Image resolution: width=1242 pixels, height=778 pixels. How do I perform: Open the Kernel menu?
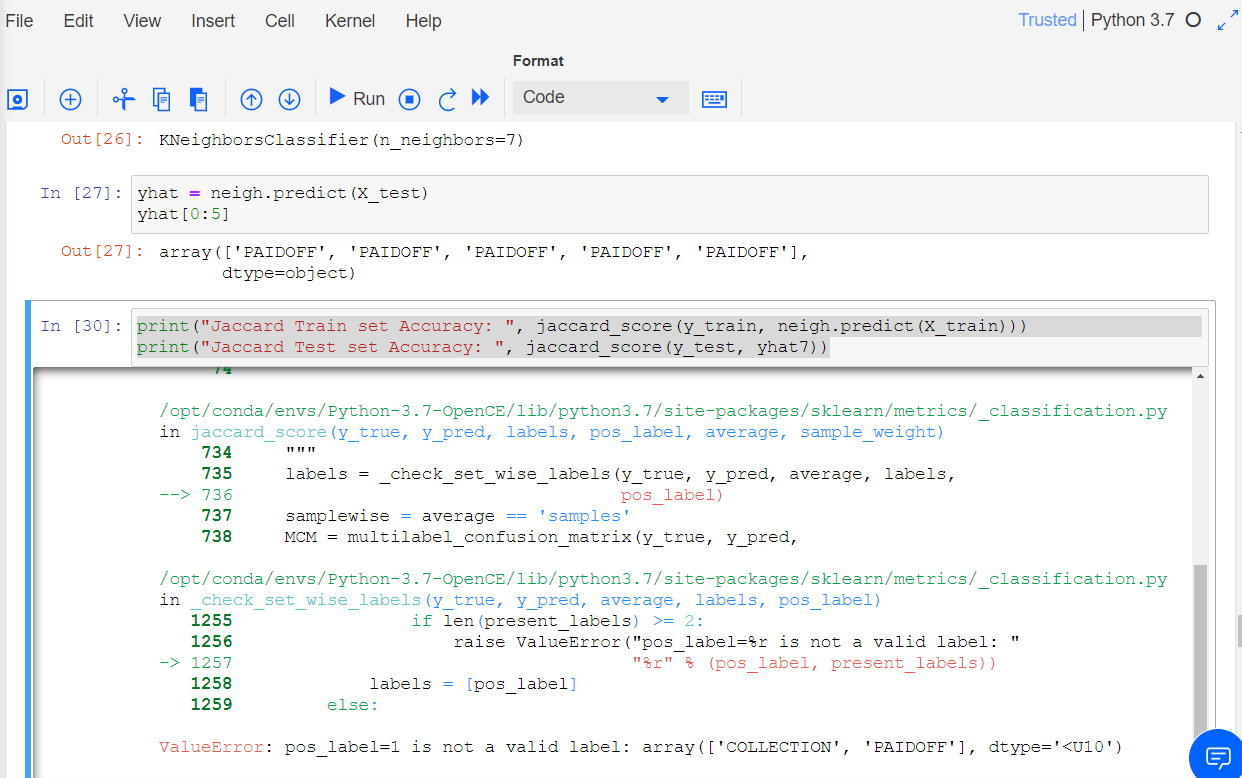tap(349, 20)
